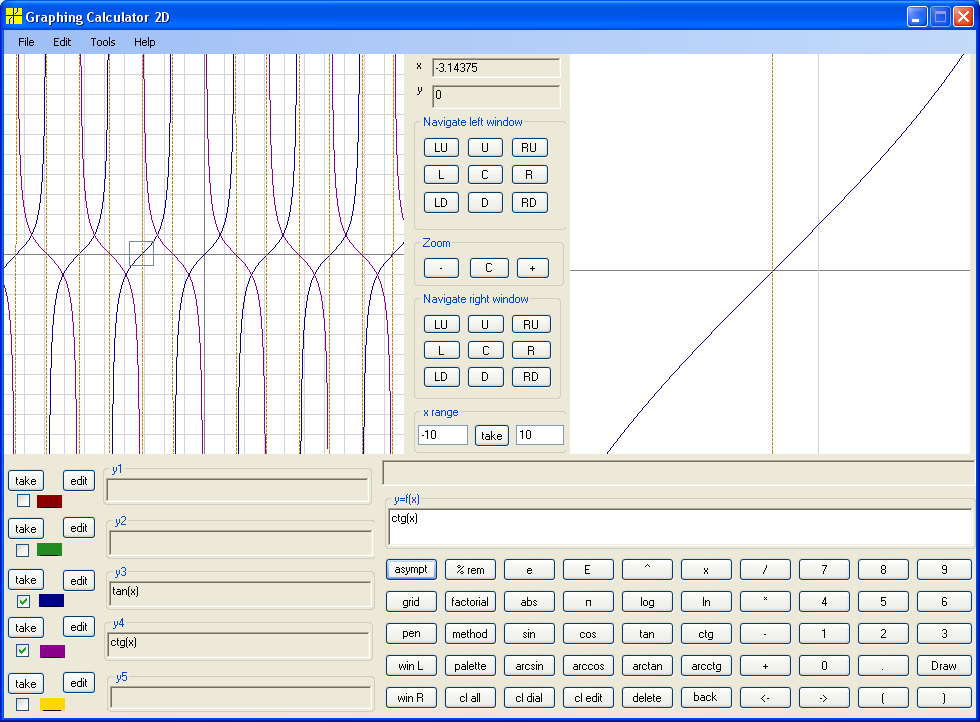This screenshot has width=980, height=722.
Task: Reset zoom with the Zoom C button
Action: click(x=489, y=268)
